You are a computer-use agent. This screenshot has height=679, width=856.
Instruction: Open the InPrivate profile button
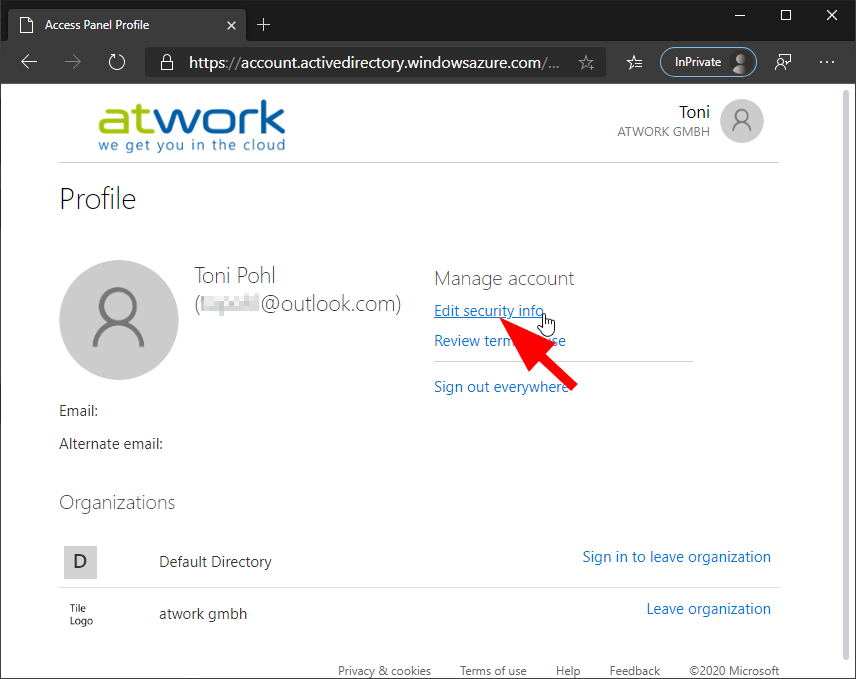708,62
